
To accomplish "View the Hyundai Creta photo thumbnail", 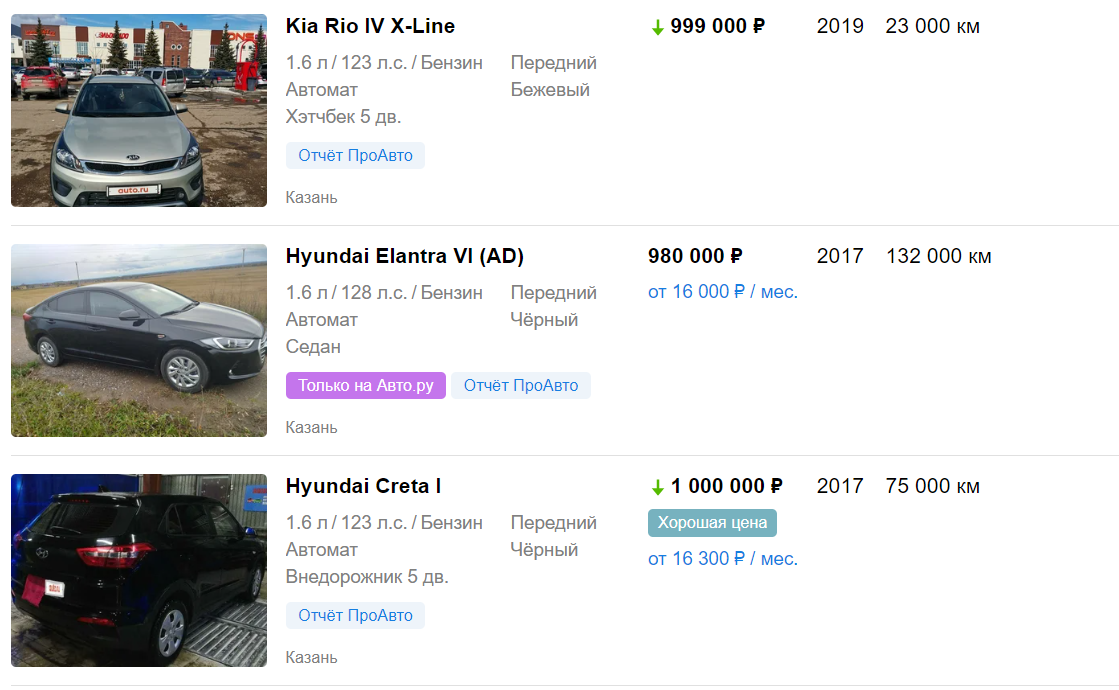I will point(138,570).
